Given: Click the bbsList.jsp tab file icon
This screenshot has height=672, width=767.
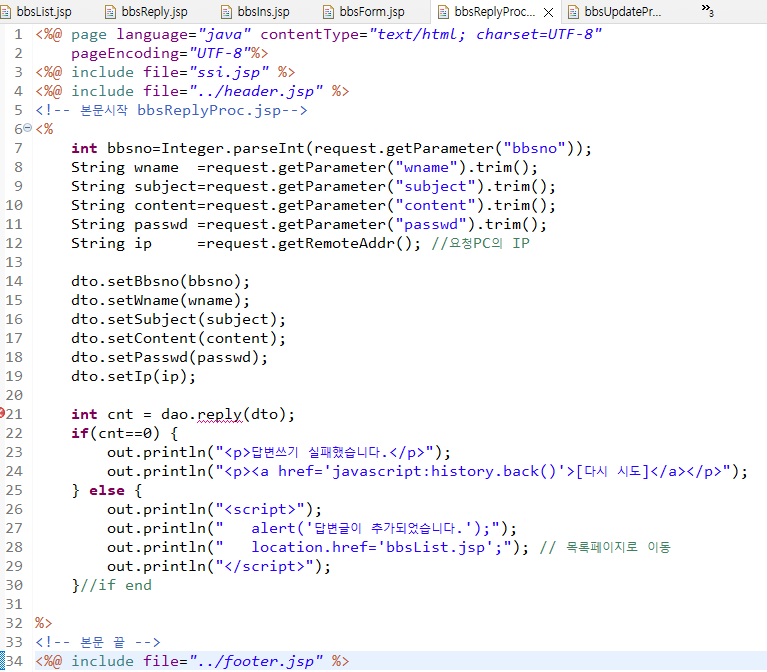Looking at the screenshot, I should pos(5,12).
